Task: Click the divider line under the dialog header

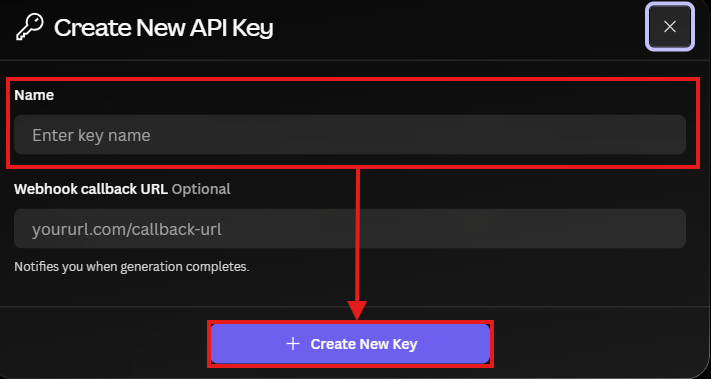Action: point(356,60)
